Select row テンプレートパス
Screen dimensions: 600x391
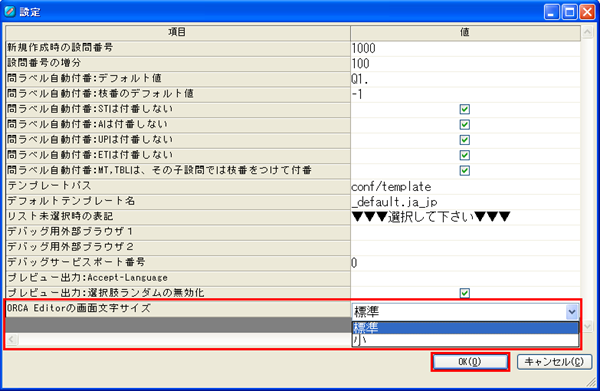[x=178, y=186]
